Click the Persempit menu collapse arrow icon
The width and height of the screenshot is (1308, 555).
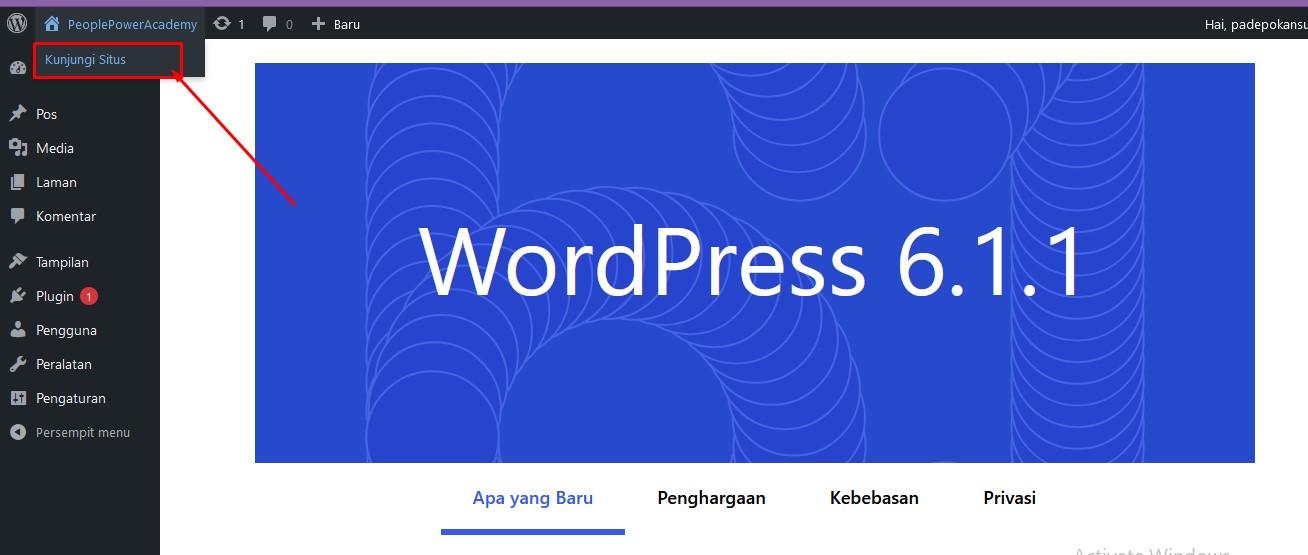pos(18,432)
